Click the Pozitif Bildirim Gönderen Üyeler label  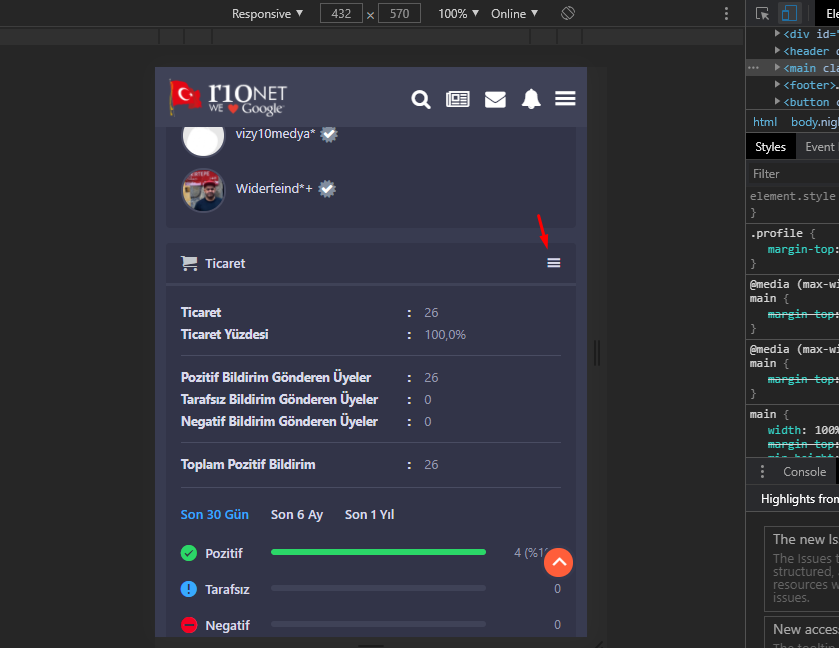(x=276, y=378)
